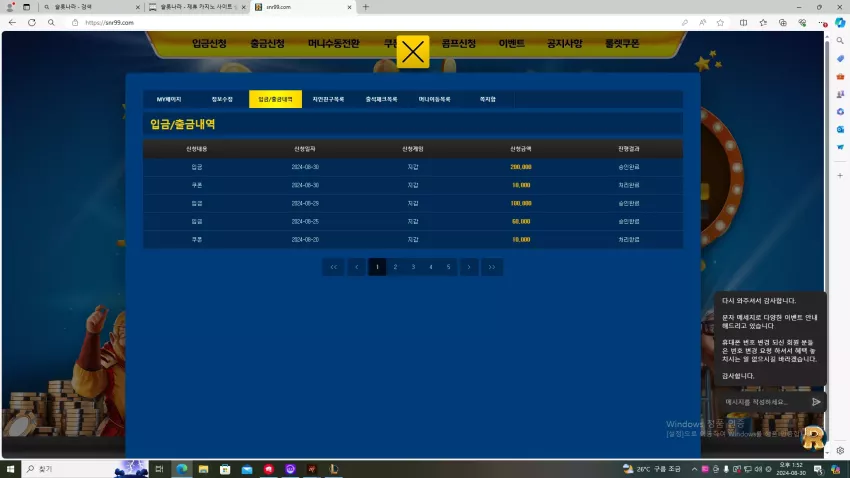Close the popup with the yellow X button
Screen dimensions: 850x478
click(413, 52)
